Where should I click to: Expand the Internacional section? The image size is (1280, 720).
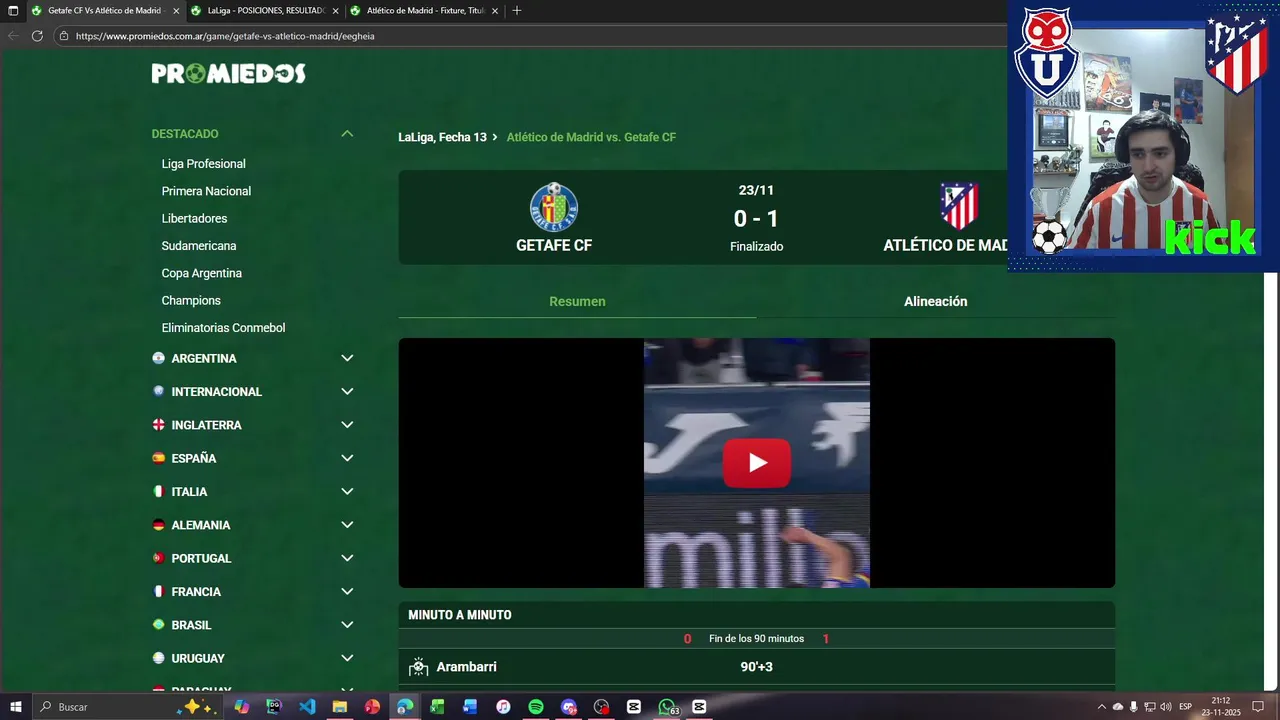(x=347, y=391)
